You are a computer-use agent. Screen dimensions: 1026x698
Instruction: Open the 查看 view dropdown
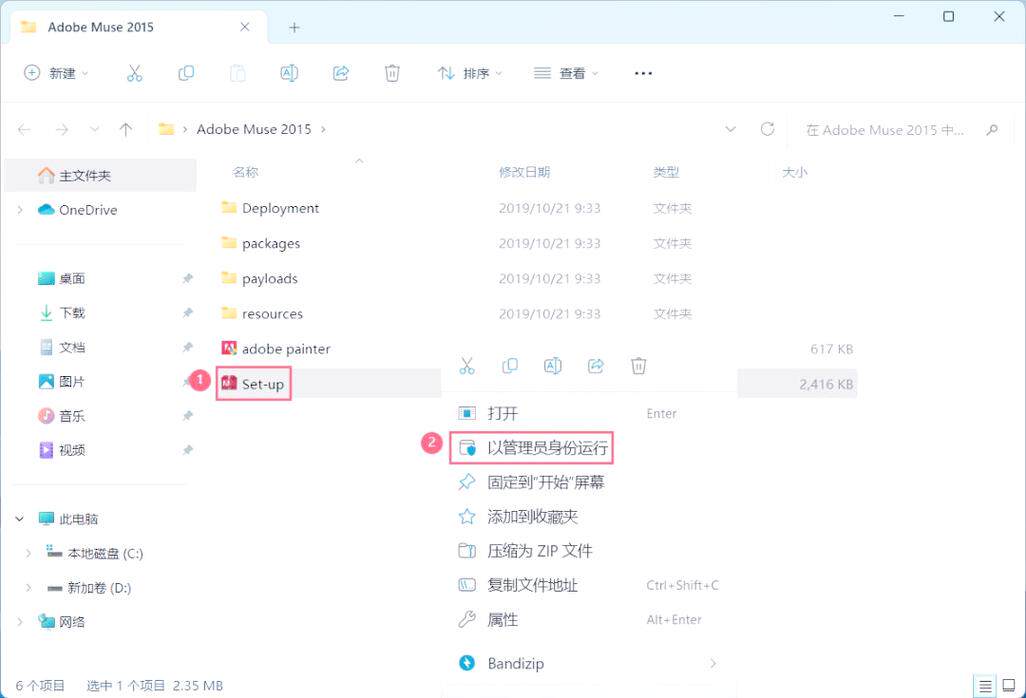pyautogui.click(x=566, y=73)
